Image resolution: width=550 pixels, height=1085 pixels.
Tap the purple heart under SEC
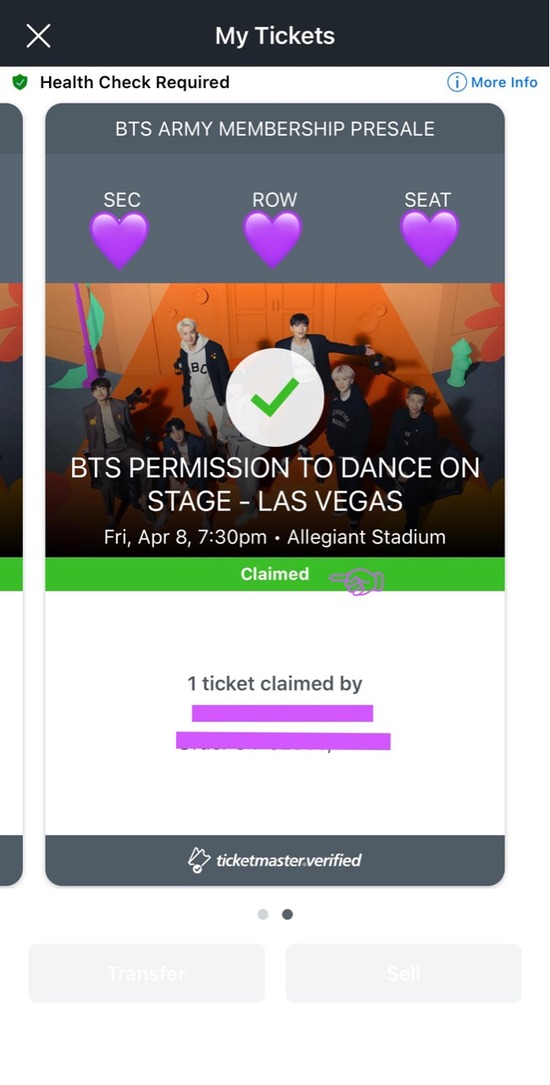point(119,239)
